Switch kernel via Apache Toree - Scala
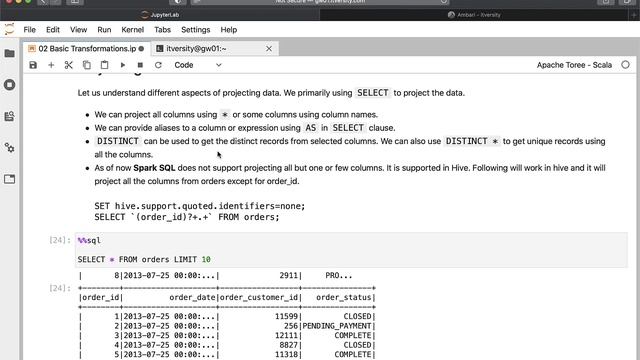The width and height of the screenshot is (640, 360). 574,65
